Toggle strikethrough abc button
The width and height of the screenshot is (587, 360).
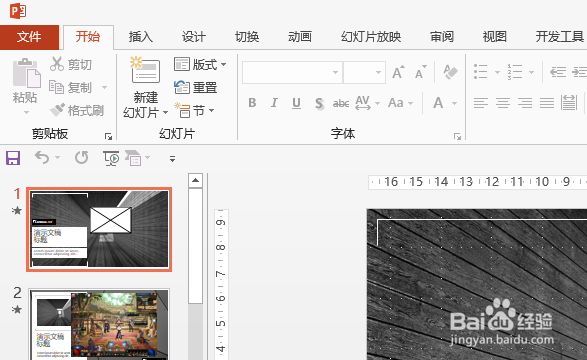(341, 103)
